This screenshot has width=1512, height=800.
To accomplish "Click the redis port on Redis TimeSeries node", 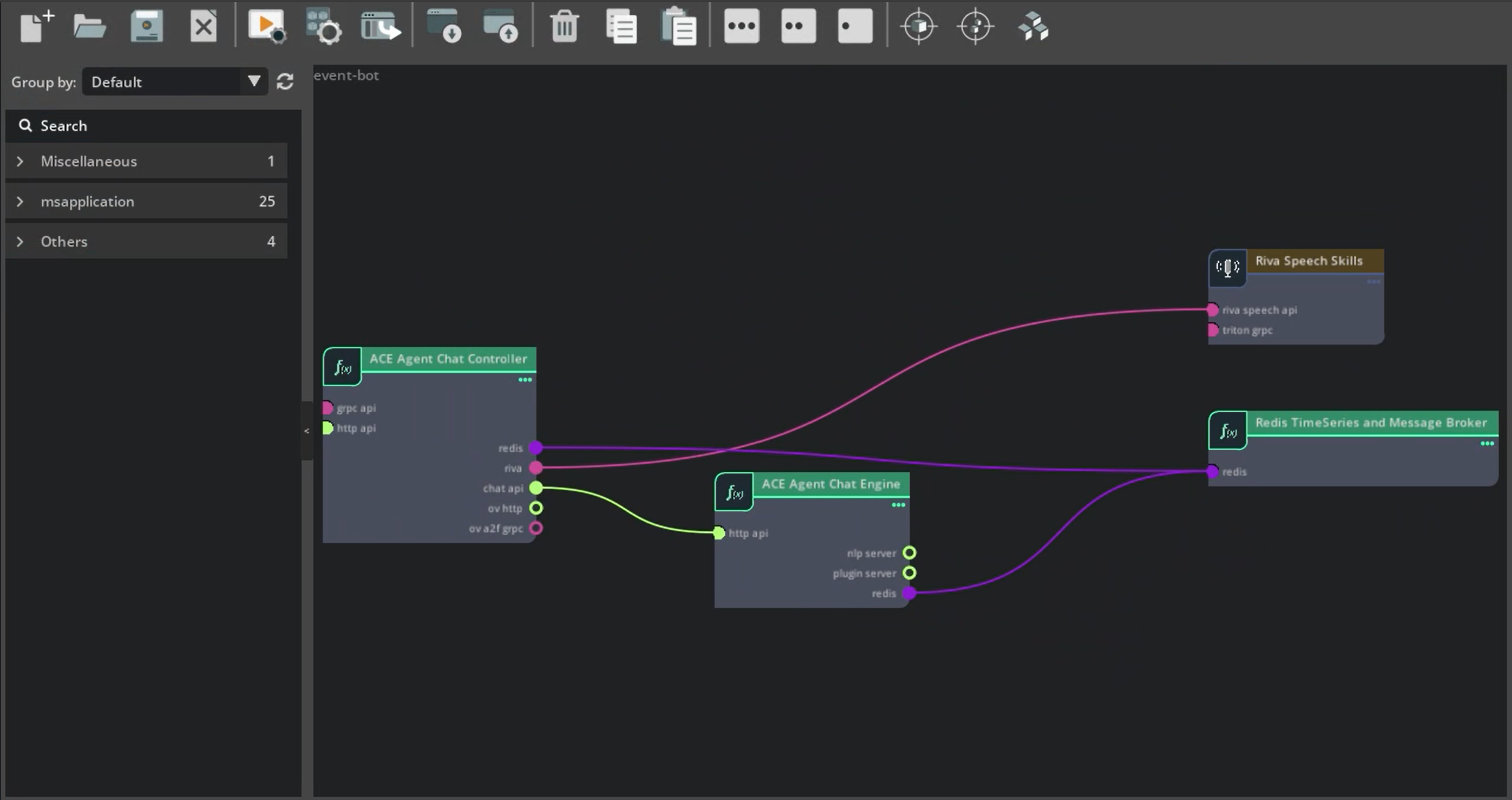I will [x=1213, y=472].
